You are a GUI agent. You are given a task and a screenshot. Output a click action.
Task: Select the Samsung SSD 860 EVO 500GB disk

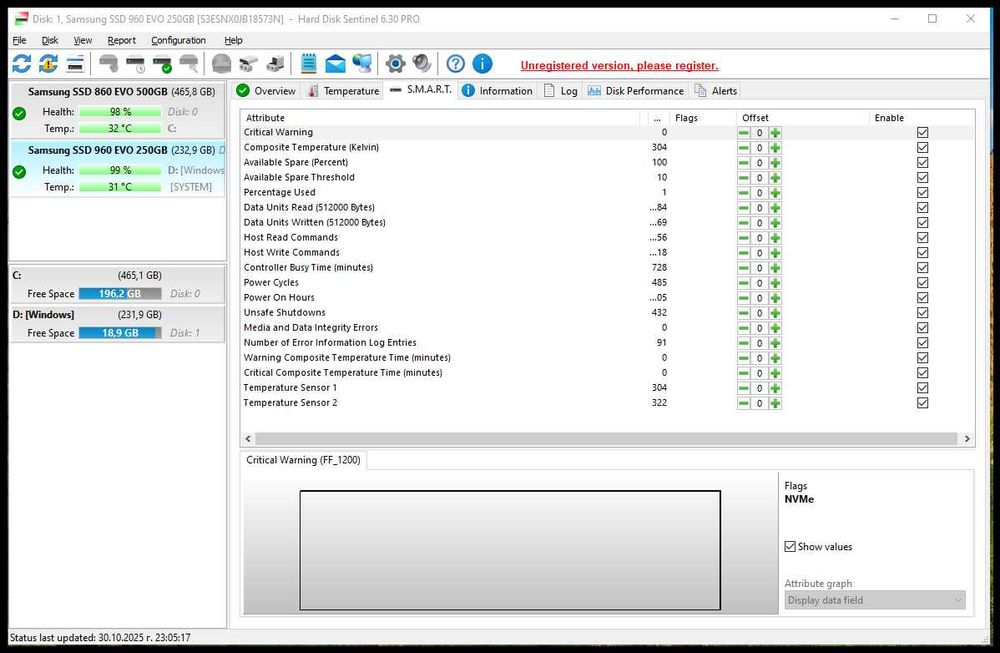tap(117, 110)
